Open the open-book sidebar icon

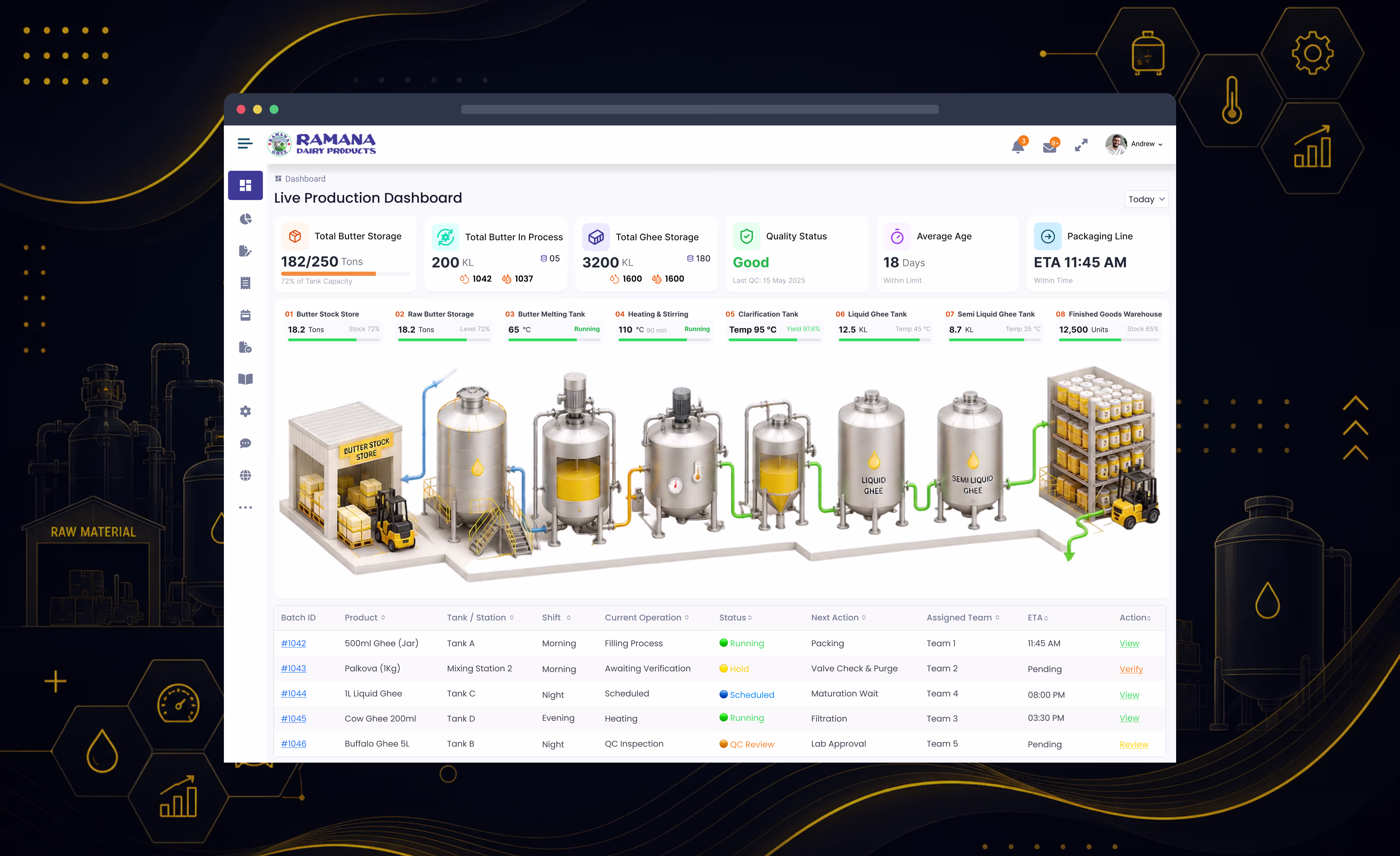(x=245, y=379)
